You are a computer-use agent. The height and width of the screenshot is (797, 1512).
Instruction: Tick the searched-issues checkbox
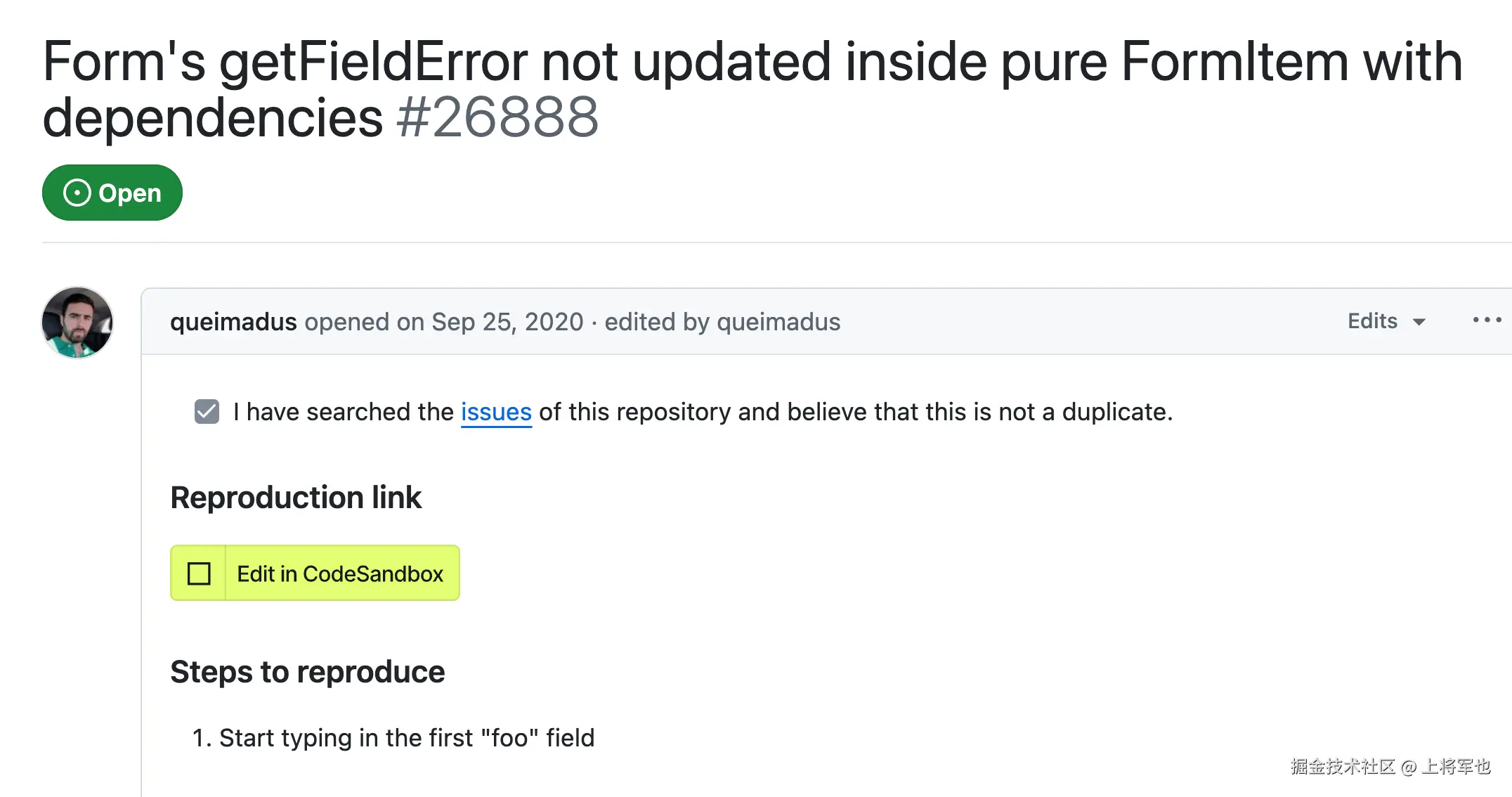[207, 412]
